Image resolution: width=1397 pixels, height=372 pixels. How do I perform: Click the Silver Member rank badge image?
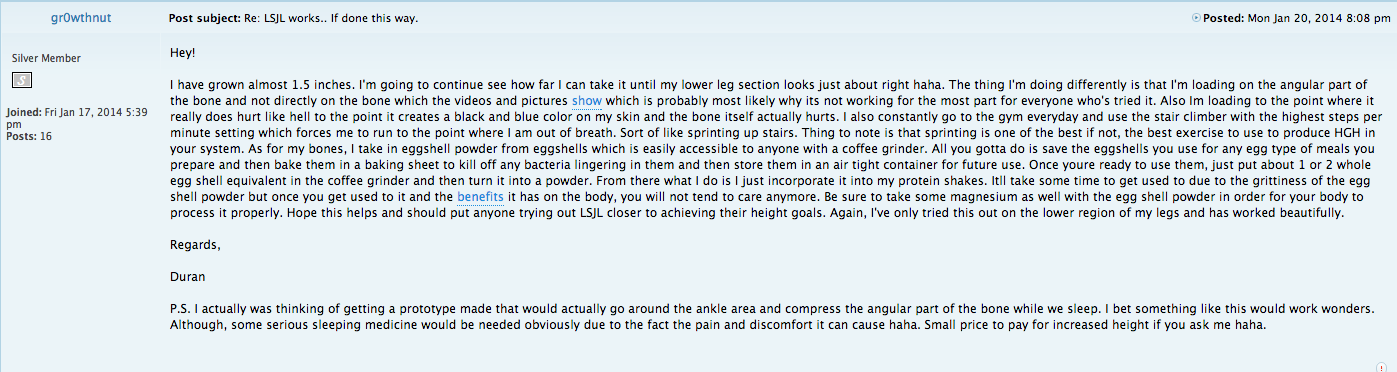click(x=22, y=79)
